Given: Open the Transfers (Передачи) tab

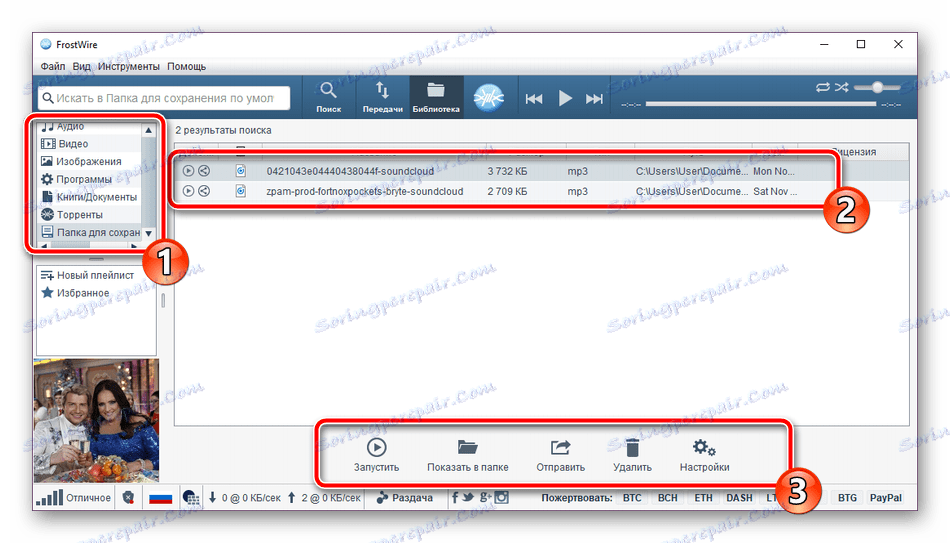Looking at the screenshot, I should coord(382,97).
